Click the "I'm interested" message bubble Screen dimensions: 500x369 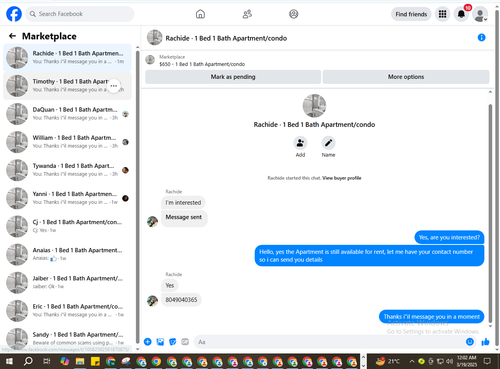183,203
